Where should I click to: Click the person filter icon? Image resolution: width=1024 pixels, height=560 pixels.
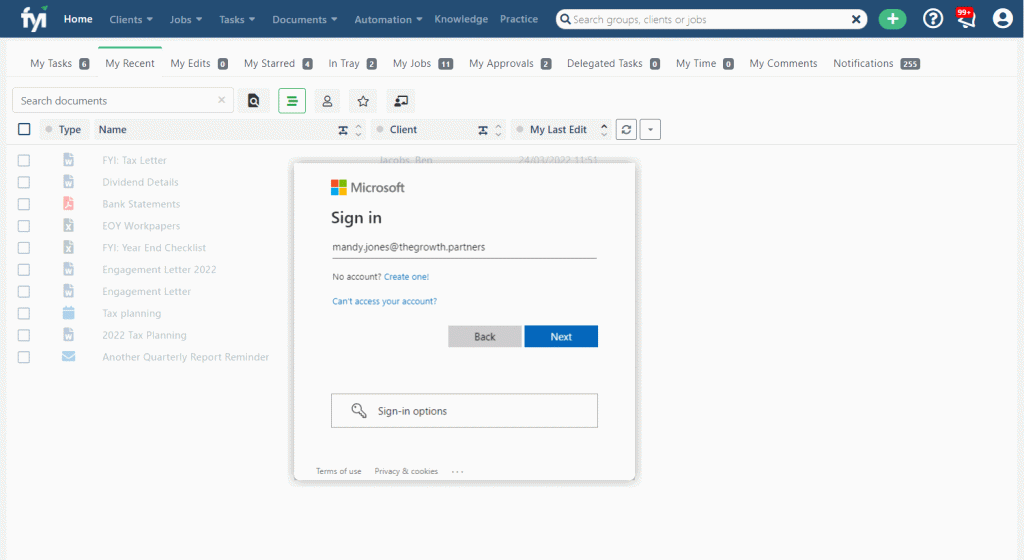(327, 101)
